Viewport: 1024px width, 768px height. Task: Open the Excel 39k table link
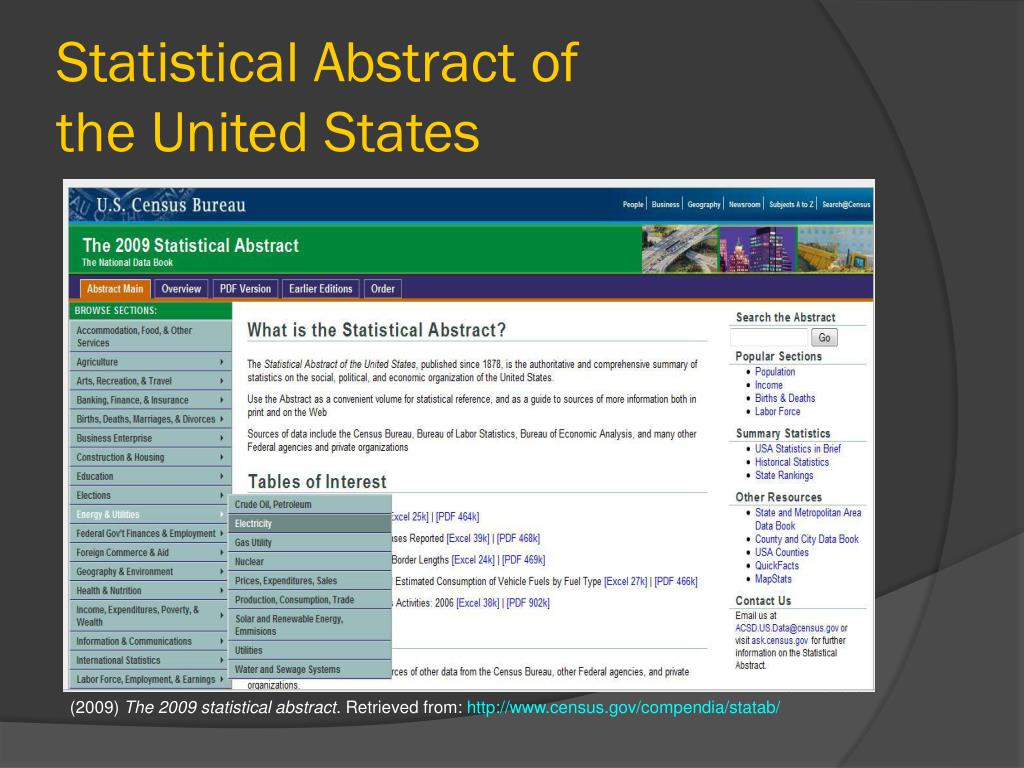tap(468, 538)
